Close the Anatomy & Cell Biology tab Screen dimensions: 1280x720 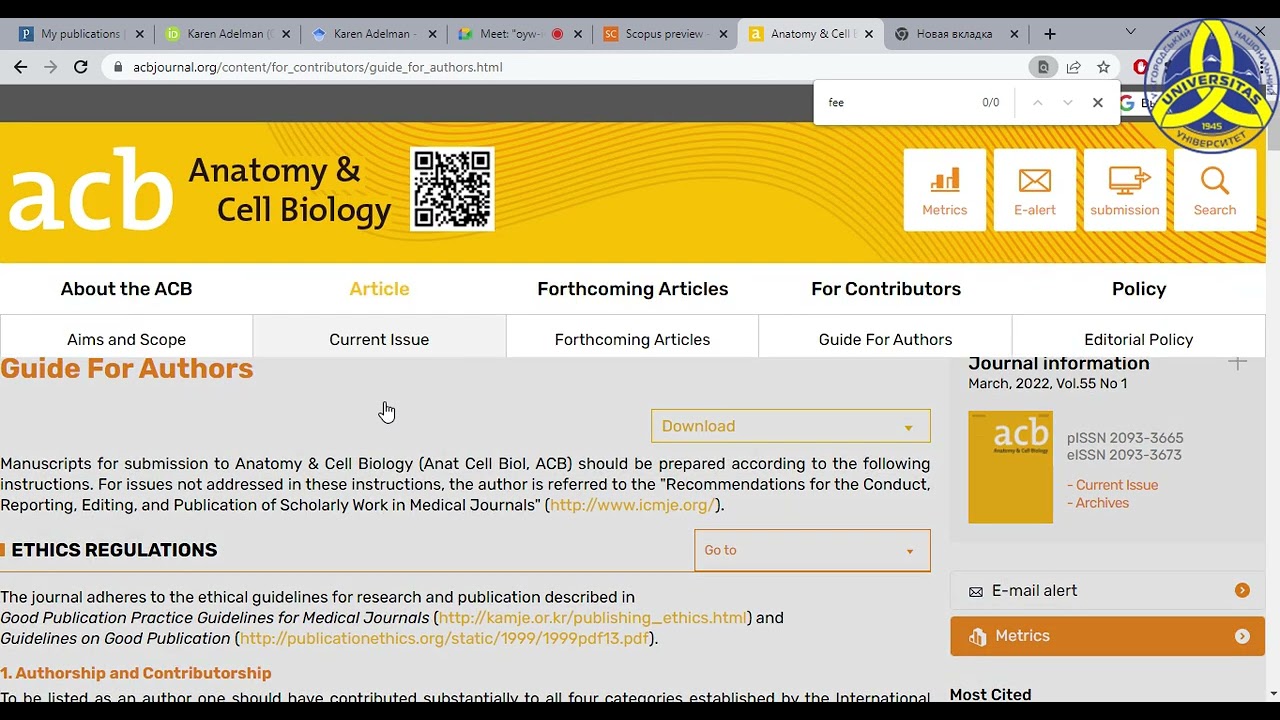869,34
